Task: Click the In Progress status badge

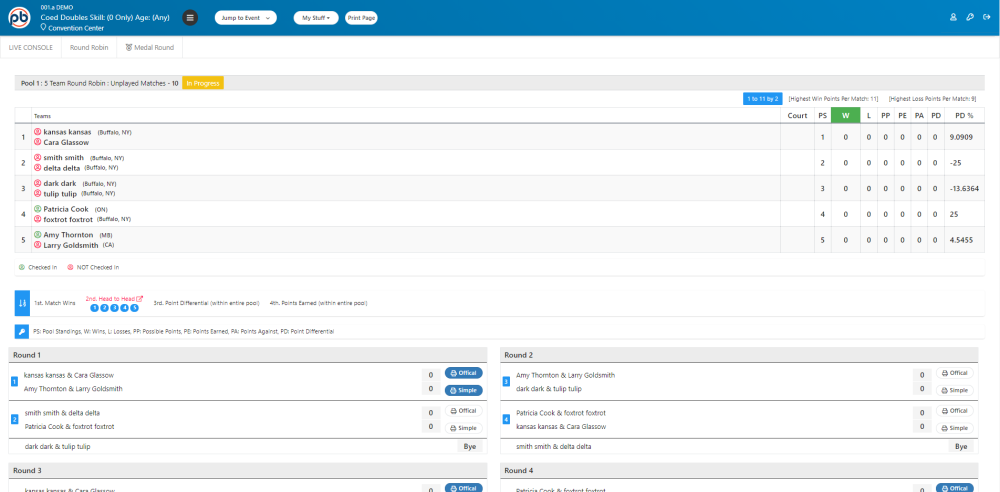Action: click(203, 84)
